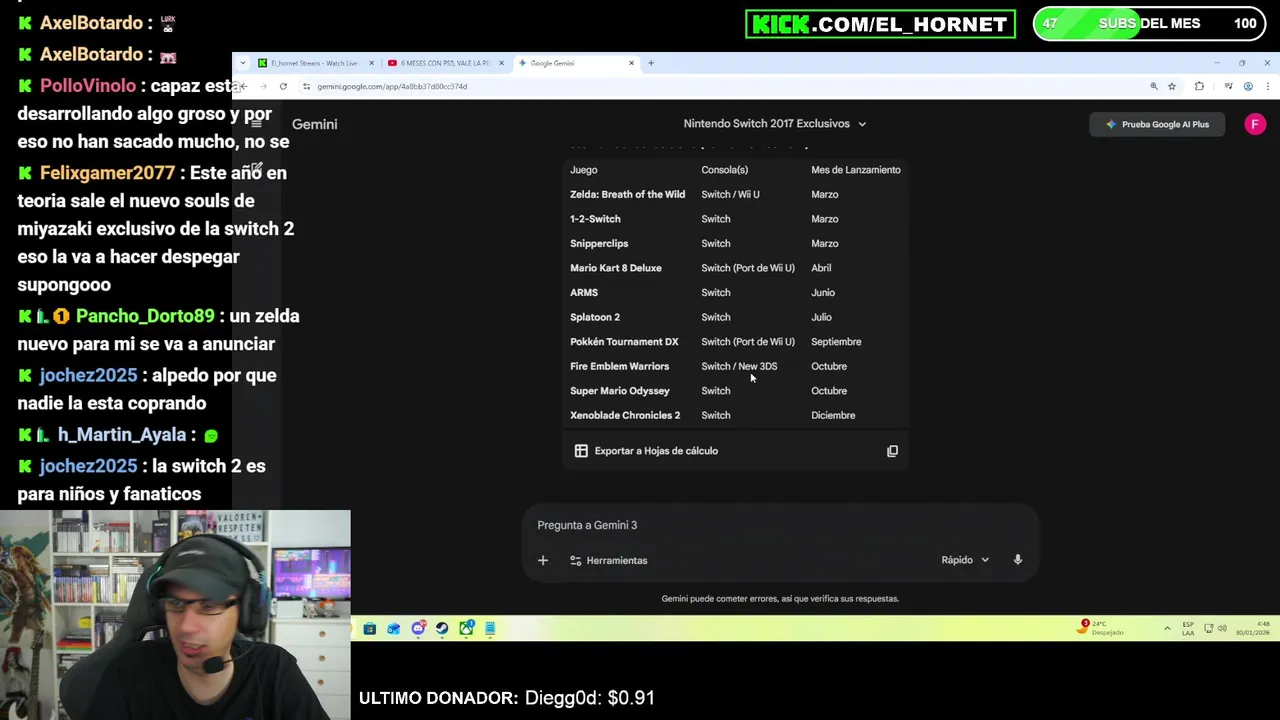Select the Pokkén Tournament DX cell

point(624,341)
